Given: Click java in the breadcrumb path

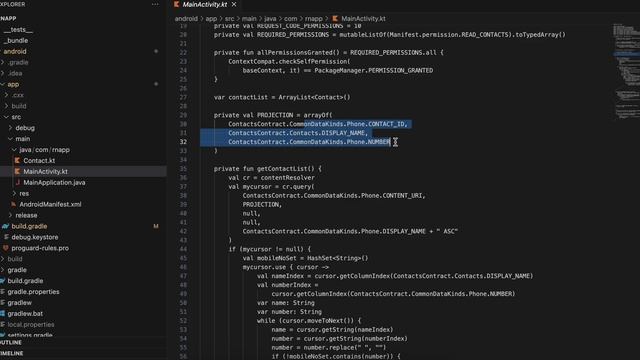Looking at the screenshot, I should [270, 19].
